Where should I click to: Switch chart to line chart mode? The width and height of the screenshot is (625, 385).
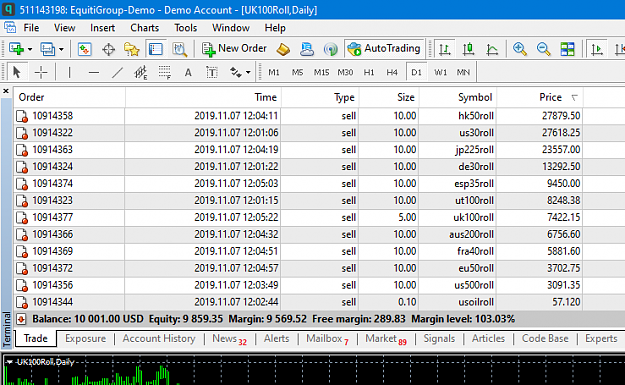click(x=492, y=49)
